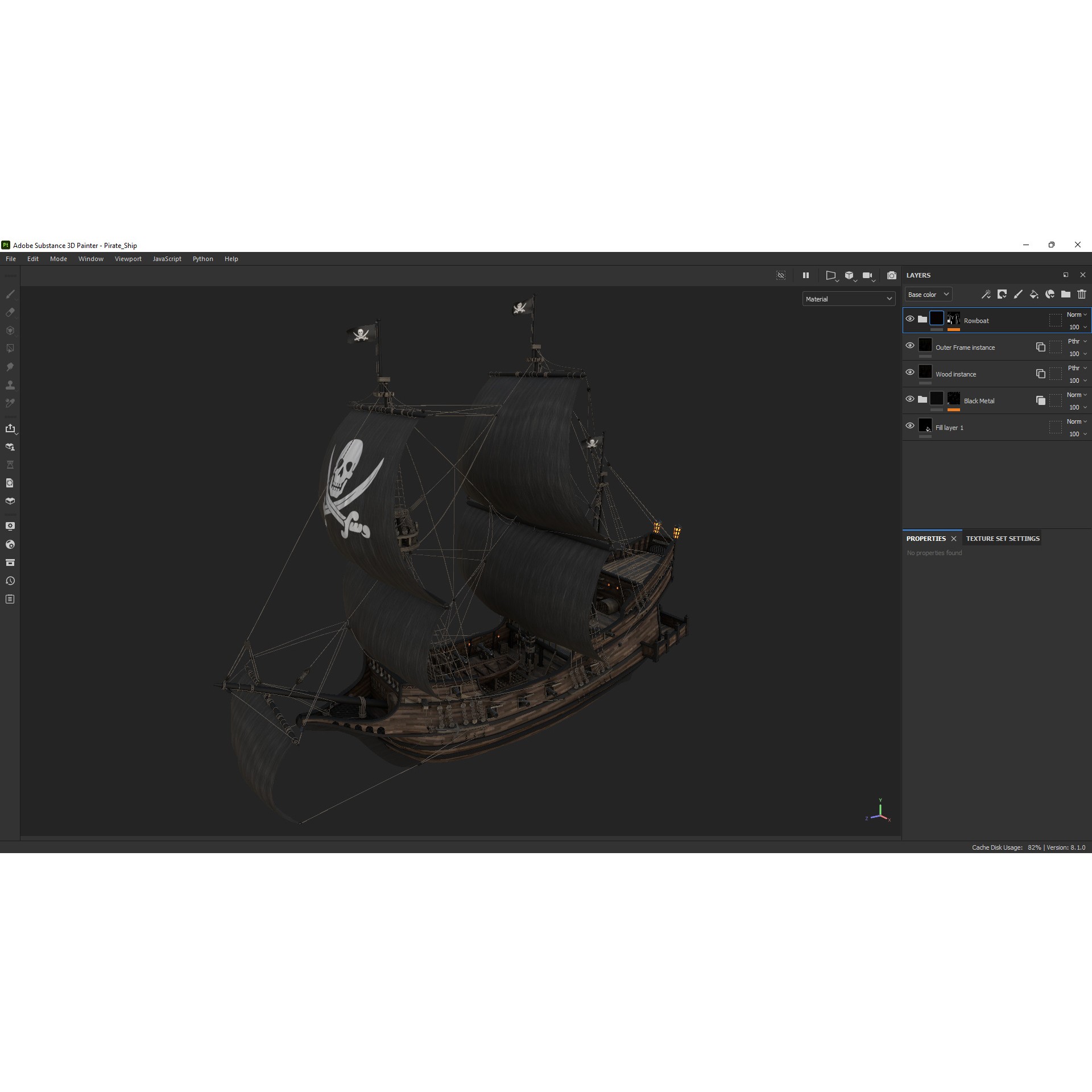
Task: Activate the Projection tool
Action: coord(10,330)
